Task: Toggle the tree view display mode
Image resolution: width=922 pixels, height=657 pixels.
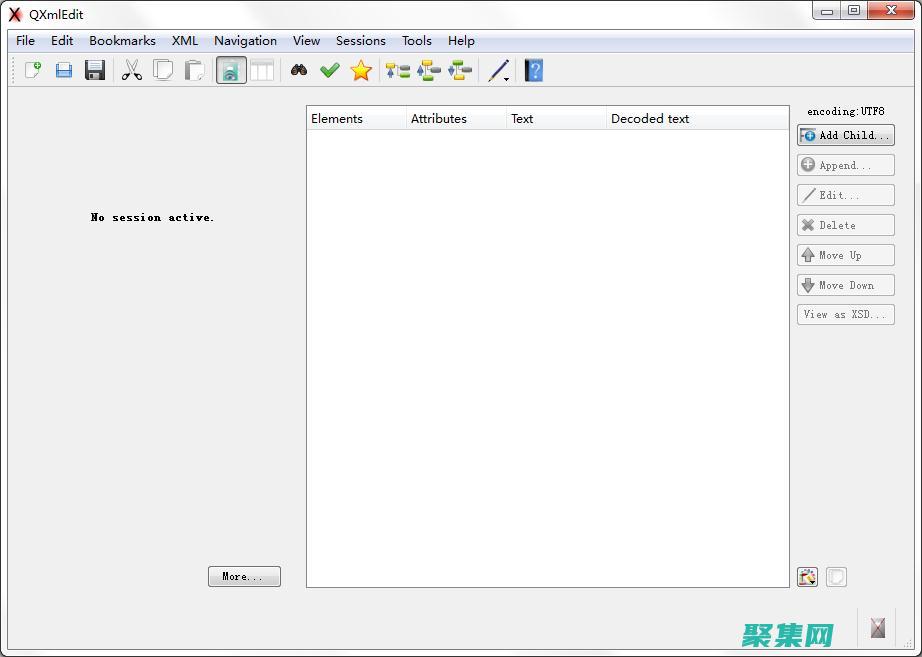Action: tap(231, 70)
